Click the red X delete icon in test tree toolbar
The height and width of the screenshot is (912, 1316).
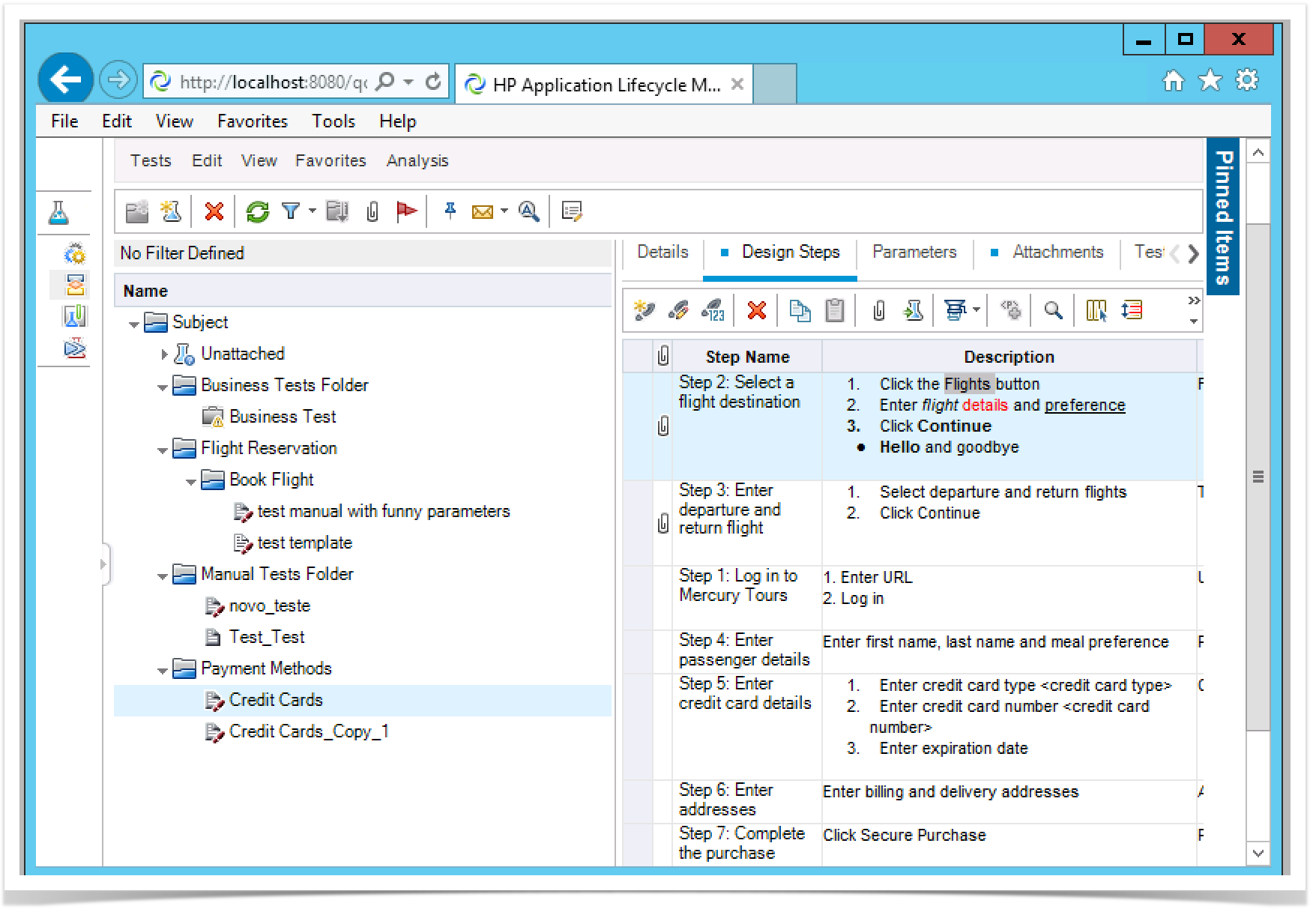[214, 212]
